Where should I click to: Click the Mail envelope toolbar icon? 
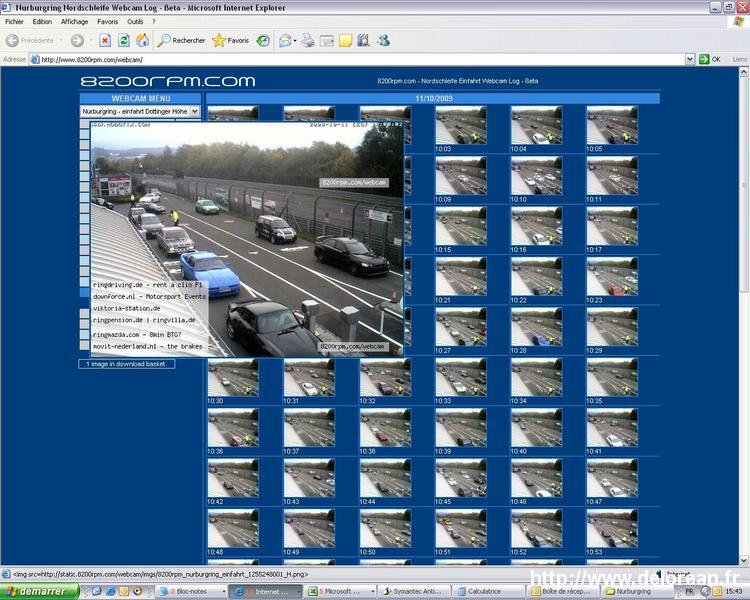pos(285,41)
